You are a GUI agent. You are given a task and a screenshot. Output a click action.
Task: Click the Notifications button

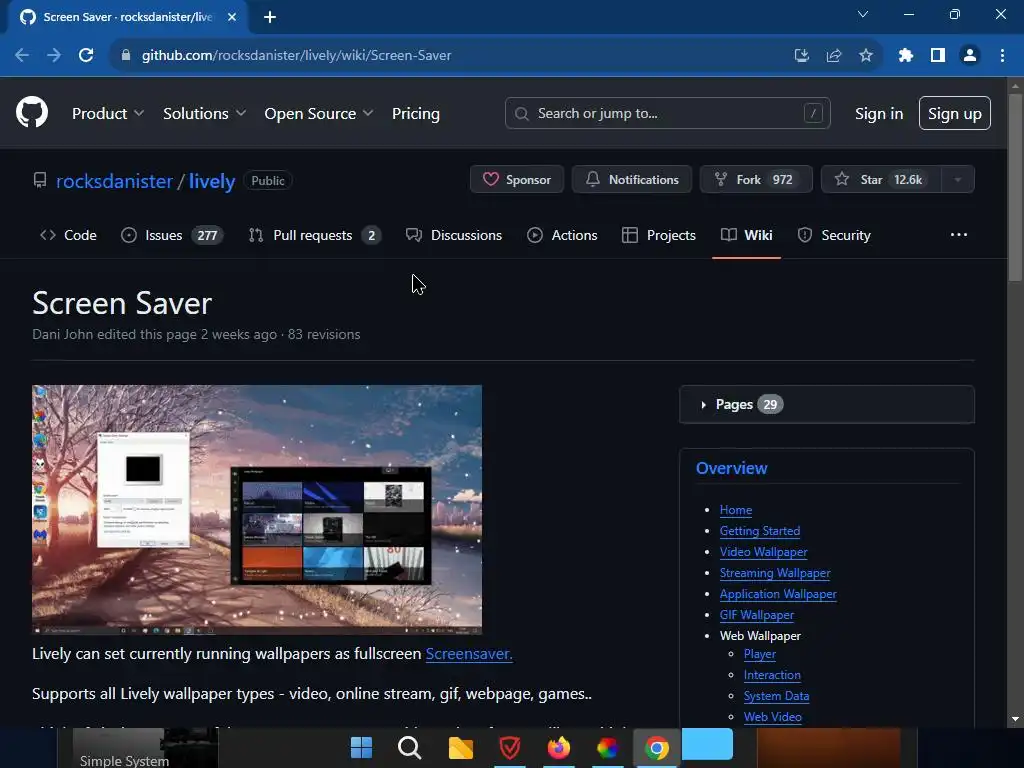coord(632,179)
